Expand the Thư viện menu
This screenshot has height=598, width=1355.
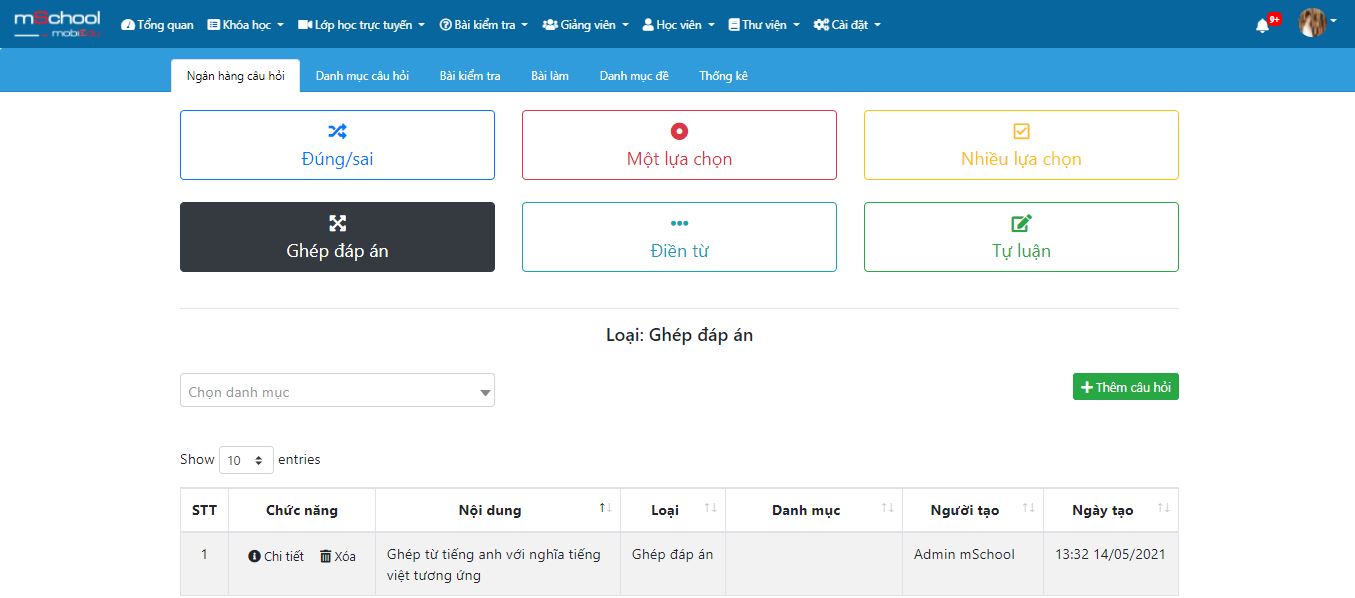(764, 25)
